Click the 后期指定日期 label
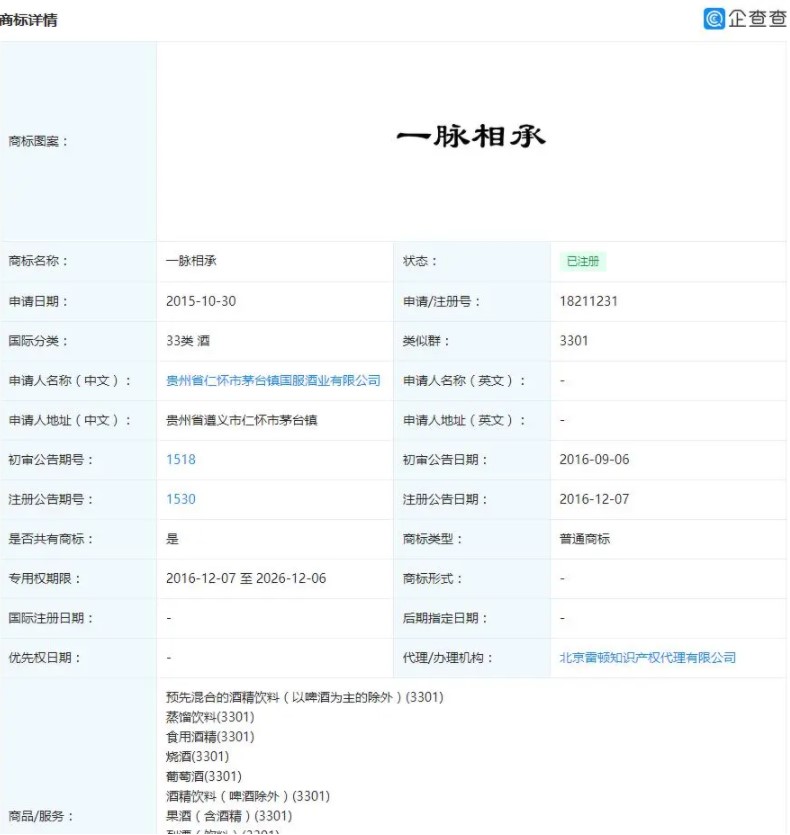 pos(445,618)
